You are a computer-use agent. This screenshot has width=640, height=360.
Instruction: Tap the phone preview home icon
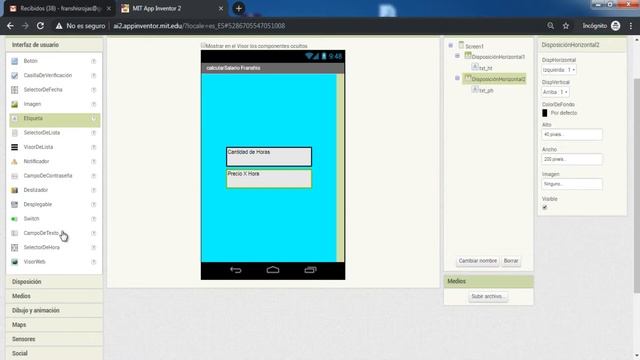click(273, 270)
